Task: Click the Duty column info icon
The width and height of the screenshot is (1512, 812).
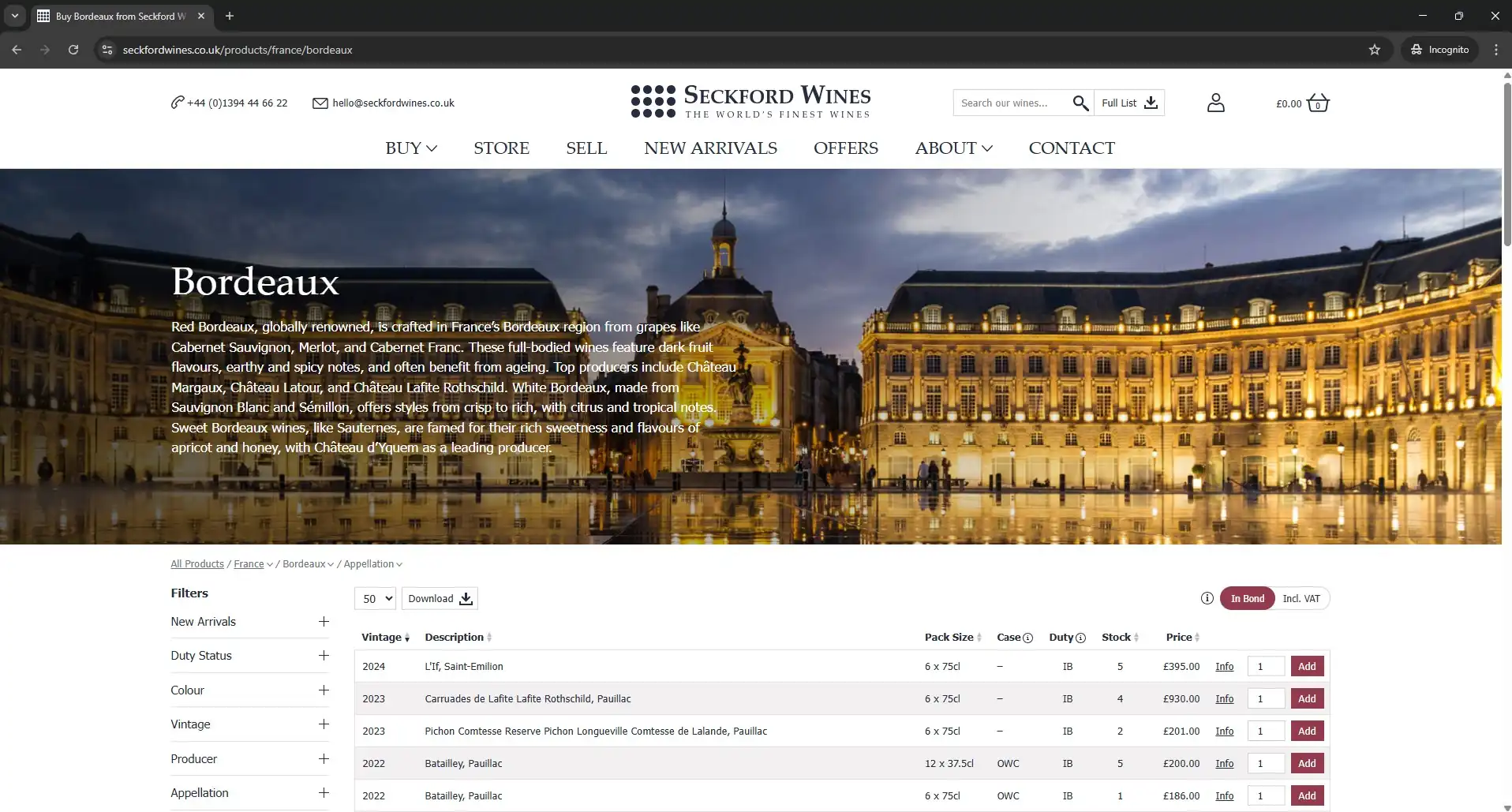Action: [1080, 638]
